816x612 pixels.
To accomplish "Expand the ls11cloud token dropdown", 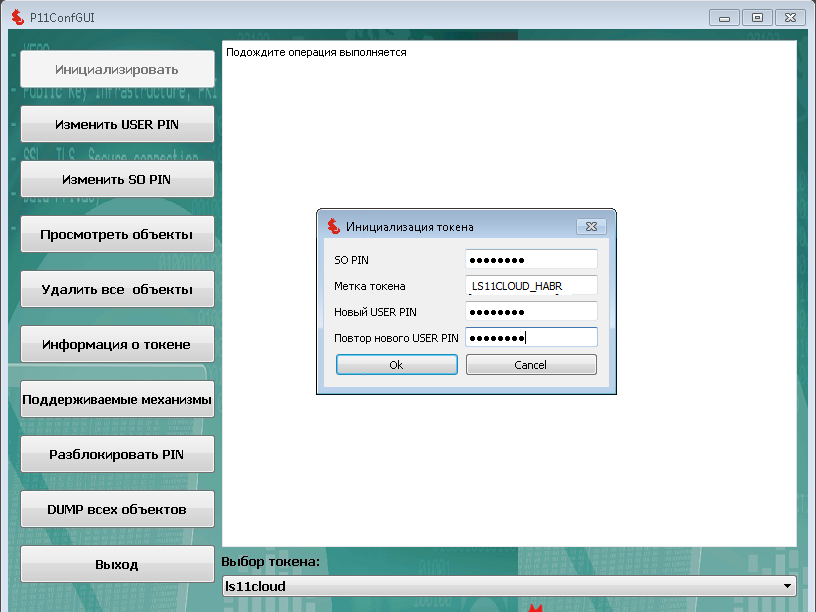I will 509,586.
